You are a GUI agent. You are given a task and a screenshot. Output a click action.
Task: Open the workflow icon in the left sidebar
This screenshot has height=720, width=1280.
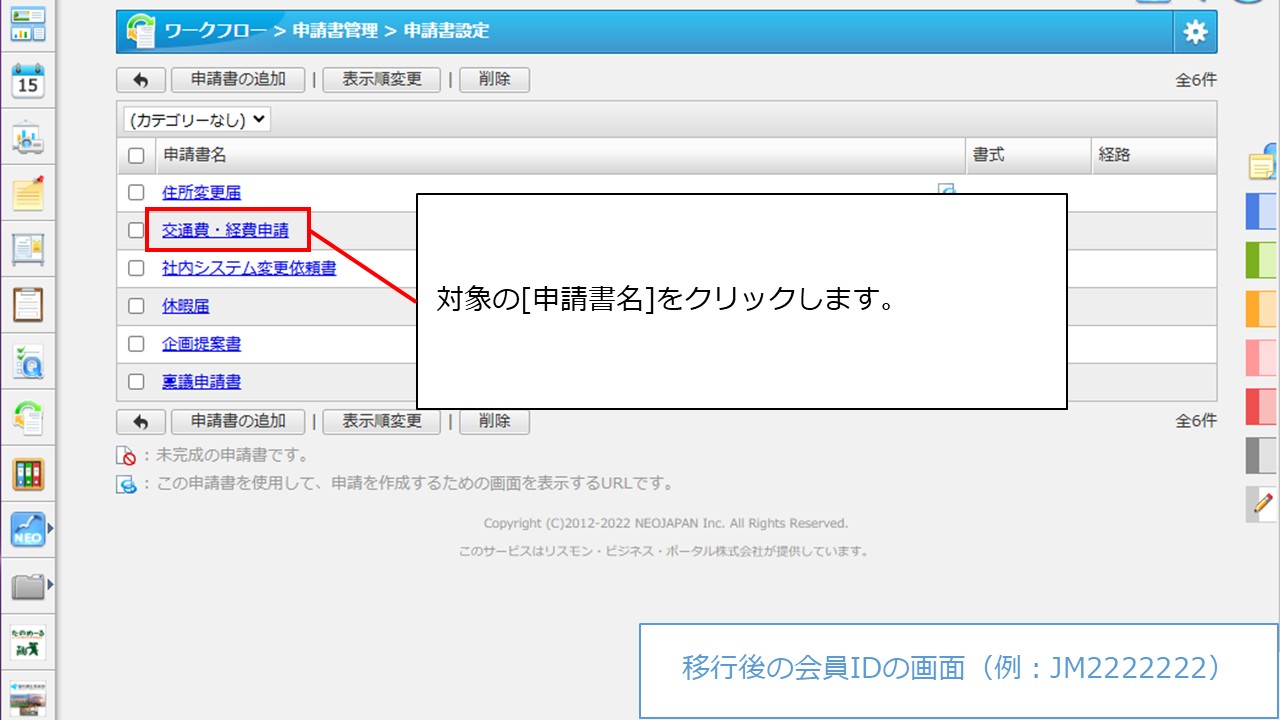pos(28,417)
